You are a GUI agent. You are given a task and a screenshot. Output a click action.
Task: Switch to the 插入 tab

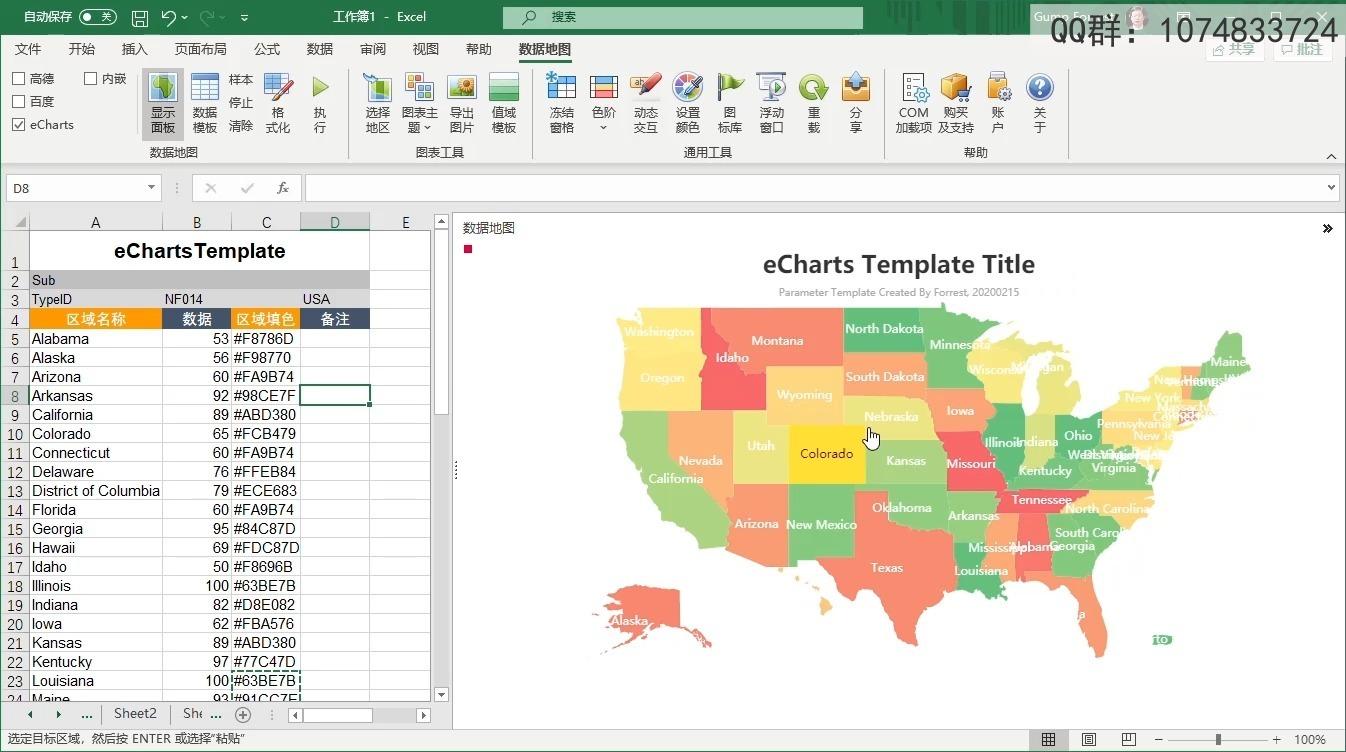(135, 49)
